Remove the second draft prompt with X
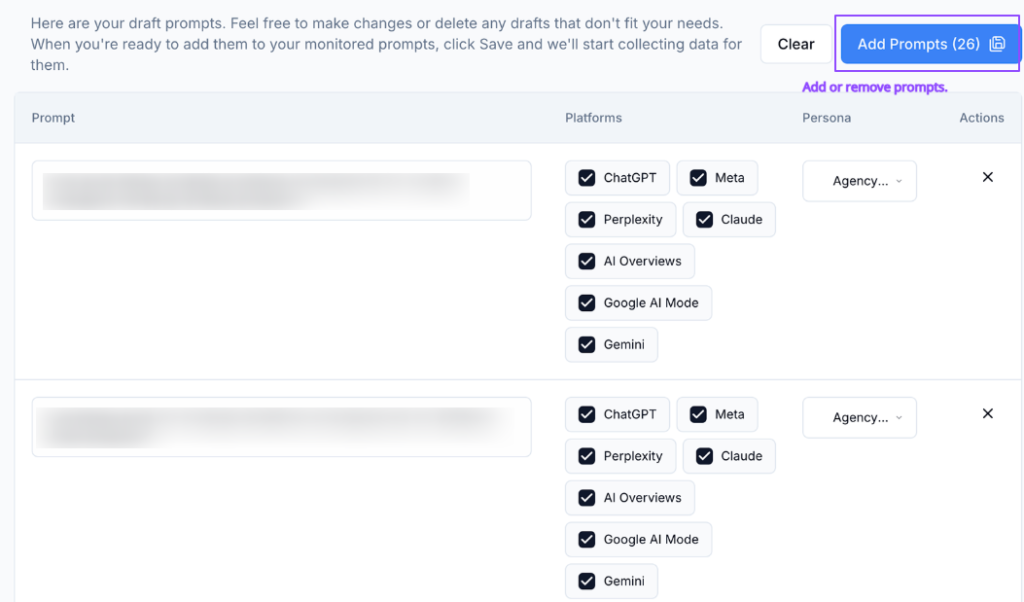Viewport: 1024px width, 602px height. (987, 413)
